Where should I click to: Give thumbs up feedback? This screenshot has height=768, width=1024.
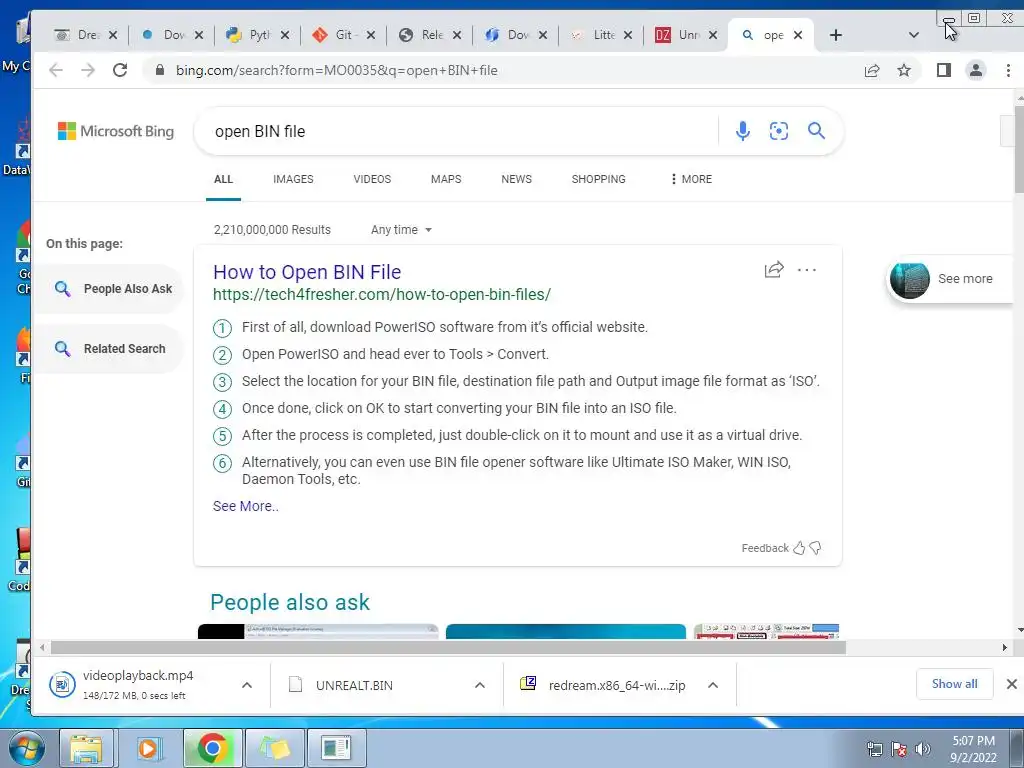point(799,548)
